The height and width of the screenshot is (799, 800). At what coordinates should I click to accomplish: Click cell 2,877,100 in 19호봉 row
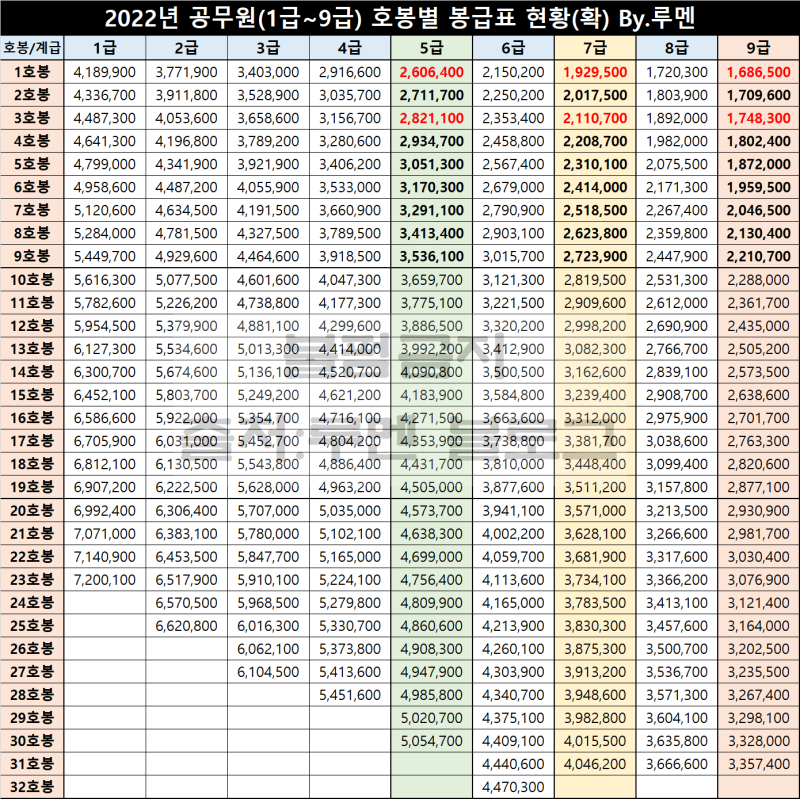[759, 487]
